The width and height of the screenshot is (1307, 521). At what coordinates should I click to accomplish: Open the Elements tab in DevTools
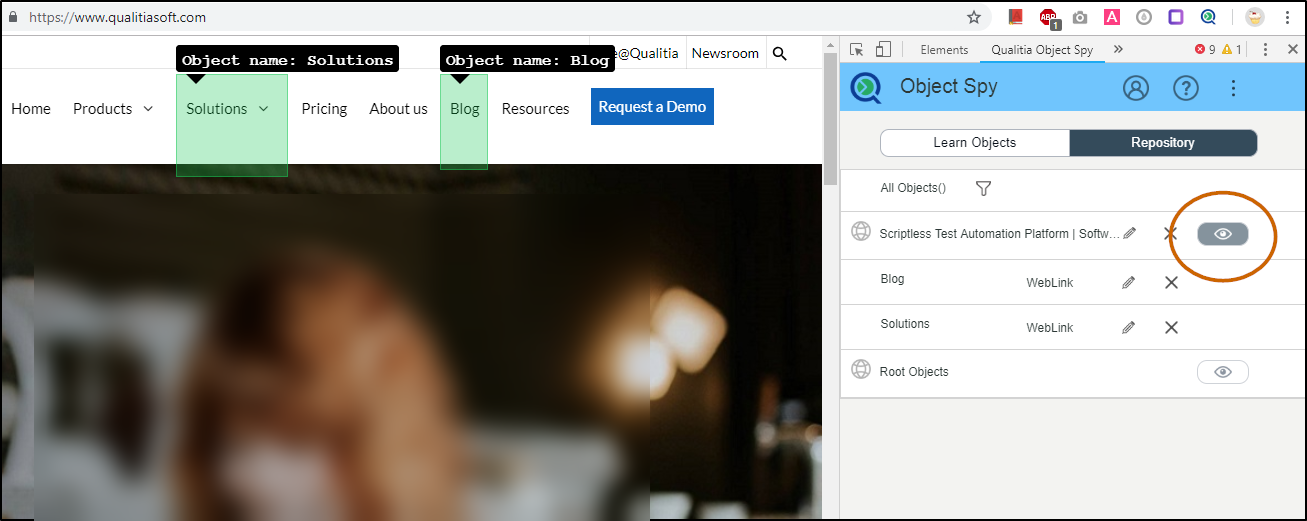[x=944, y=50]
